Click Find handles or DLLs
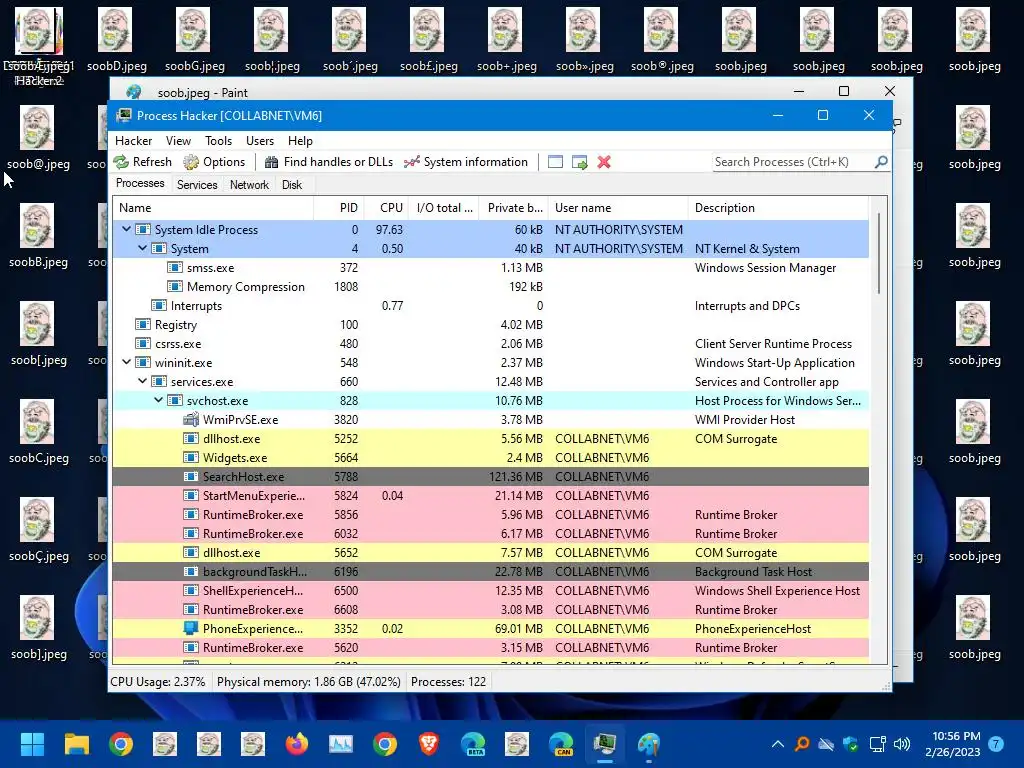 tap(328, 162)
